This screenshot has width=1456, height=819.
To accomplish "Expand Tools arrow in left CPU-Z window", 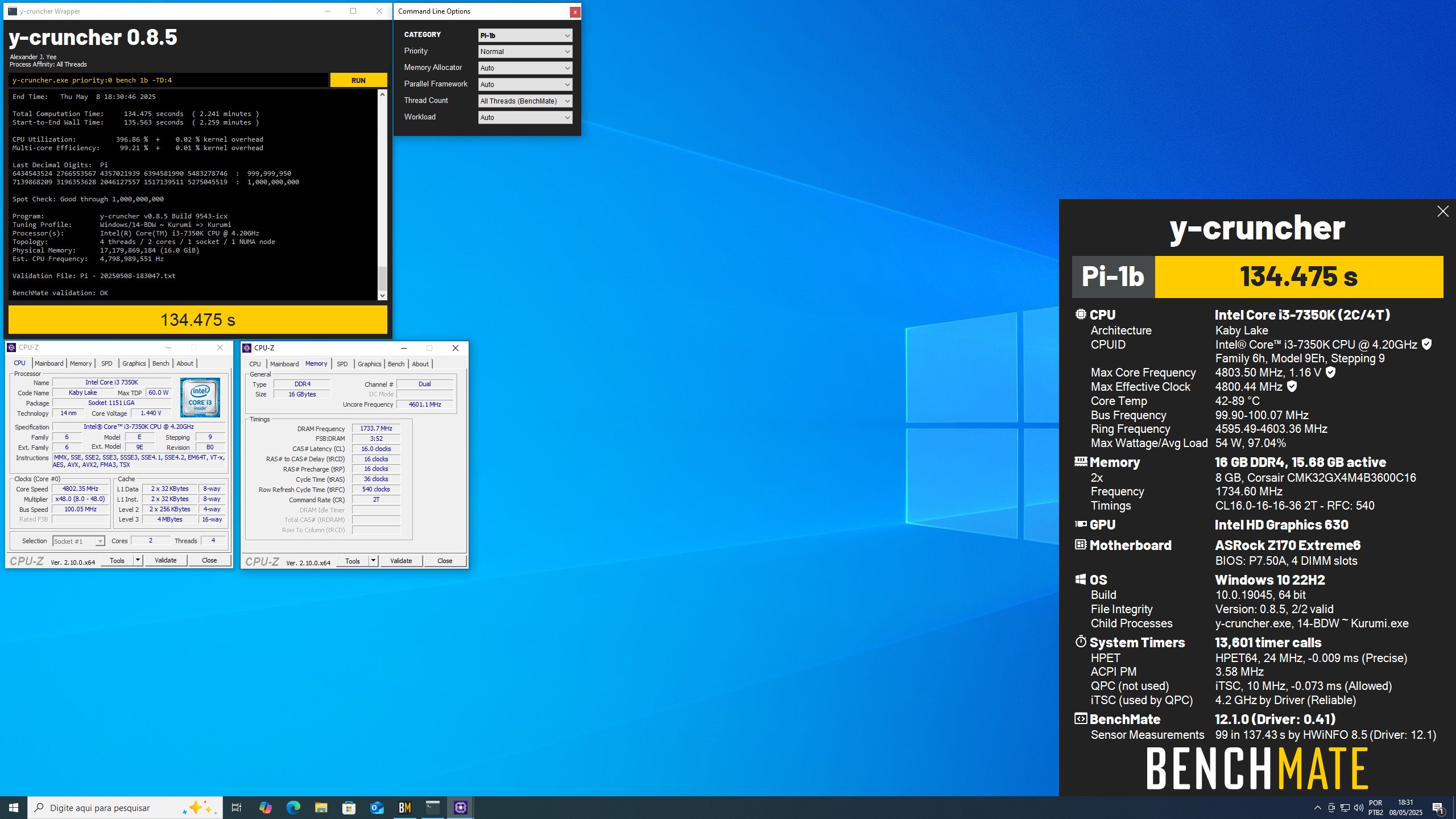I will [x=138, y=560].
